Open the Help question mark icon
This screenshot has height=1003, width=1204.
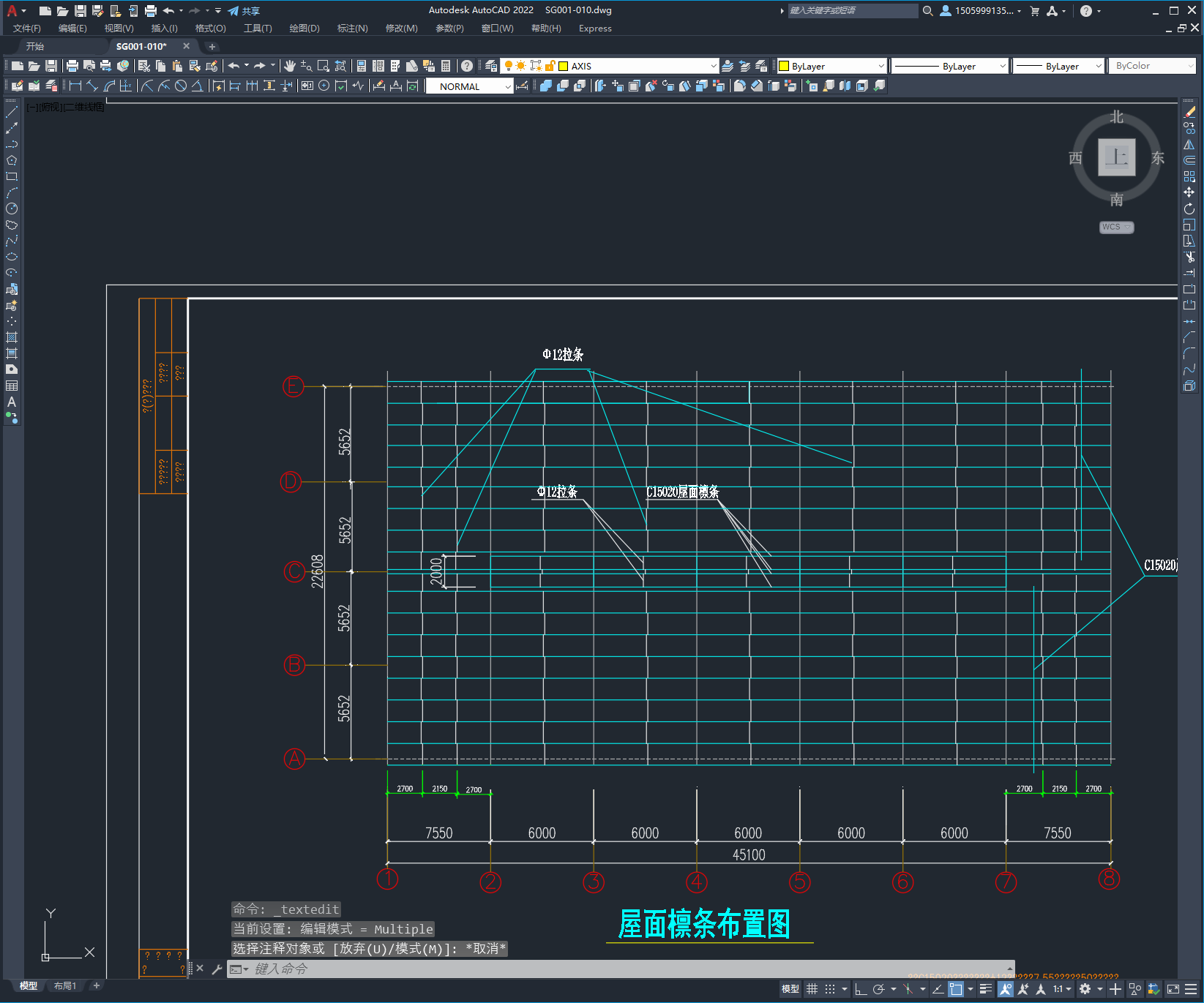(x=467, y=66)
